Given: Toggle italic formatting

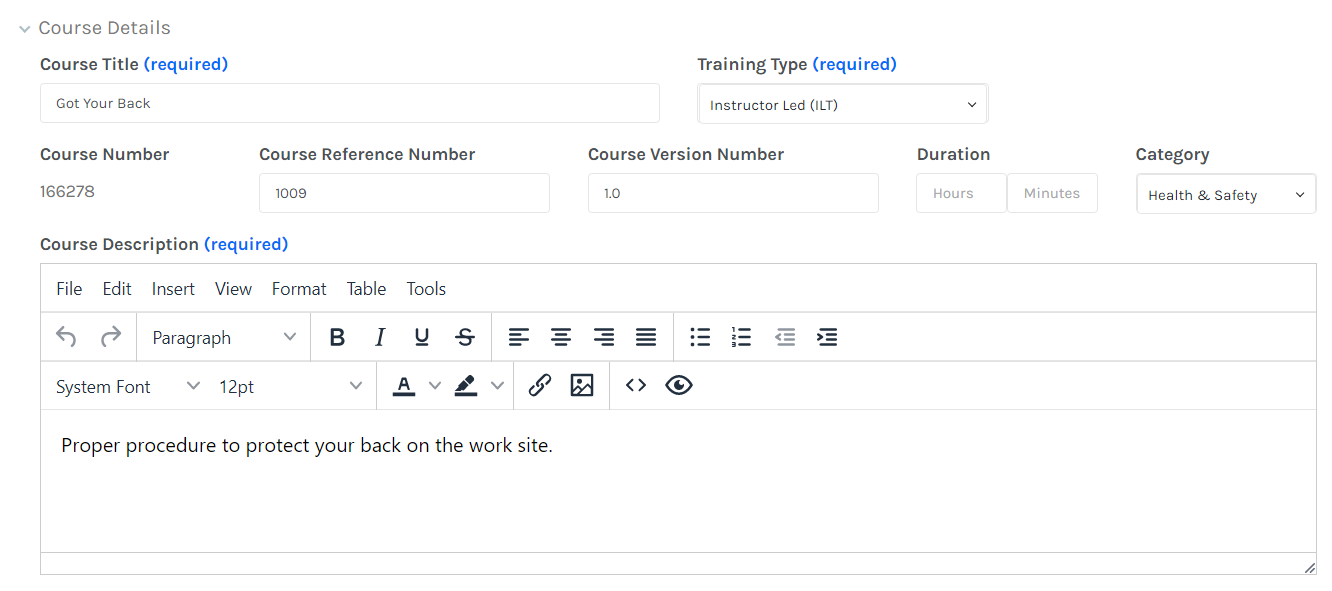Looking at the screenshot, I should [380, 337].
